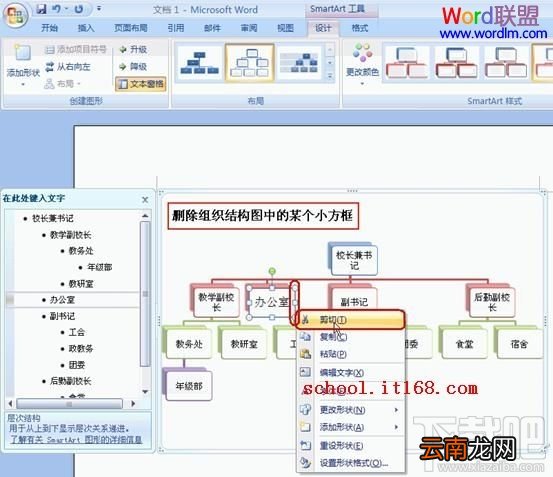Viewport: 553px width, 477px height.
Task: Select 团委 in text pane
Action: [77, 365]
